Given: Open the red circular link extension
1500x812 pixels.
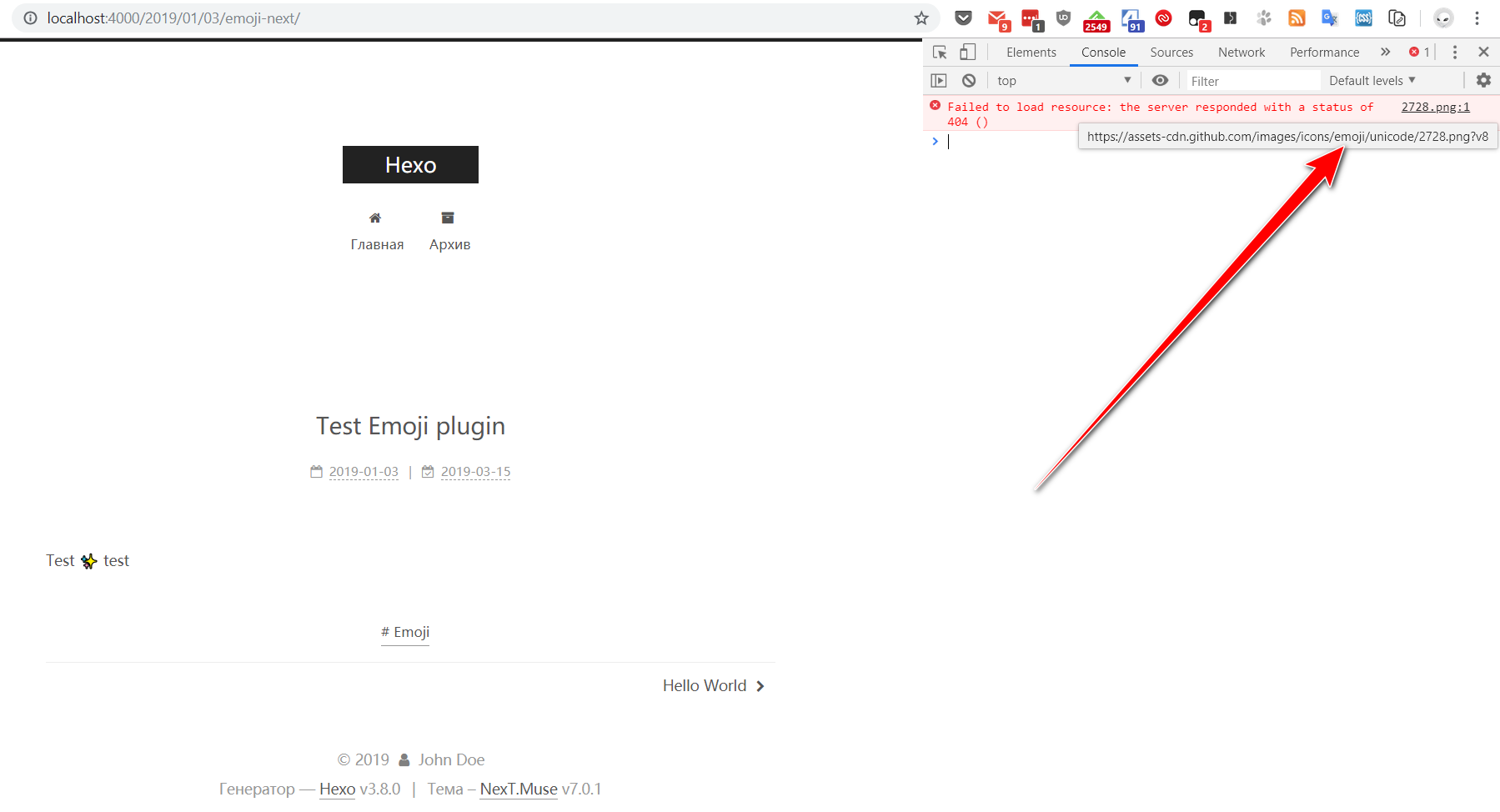Looking at the screenshot, I should coord(1164,18).
